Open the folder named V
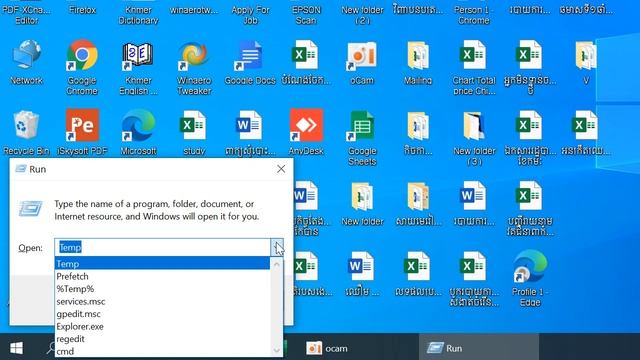Screen dimensions: 640x360 point(586,62)
